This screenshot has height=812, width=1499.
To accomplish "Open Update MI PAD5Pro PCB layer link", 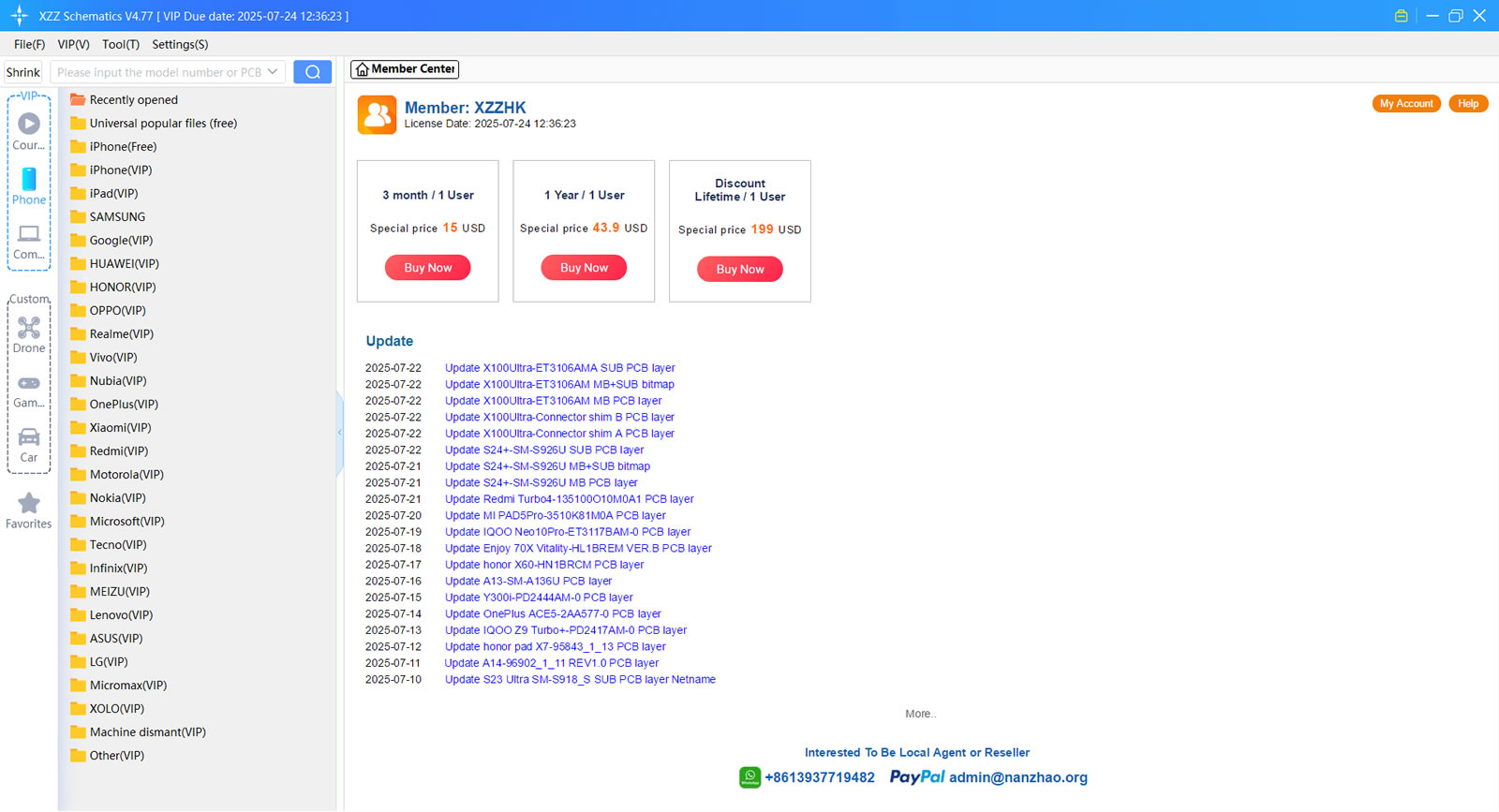I will tap(556, 516).
